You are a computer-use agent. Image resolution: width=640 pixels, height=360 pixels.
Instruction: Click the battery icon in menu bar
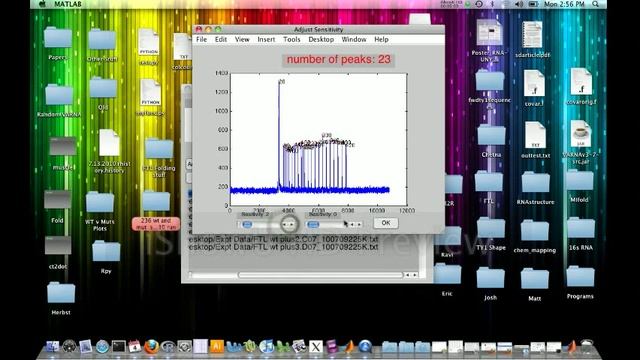(x=533, y=4)
